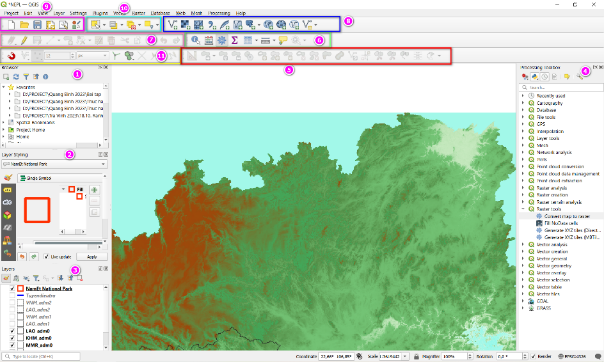Open the Labels tab icon in Layer Styling
Viewport: 604px width, 362px height.
tap(7, 190)
